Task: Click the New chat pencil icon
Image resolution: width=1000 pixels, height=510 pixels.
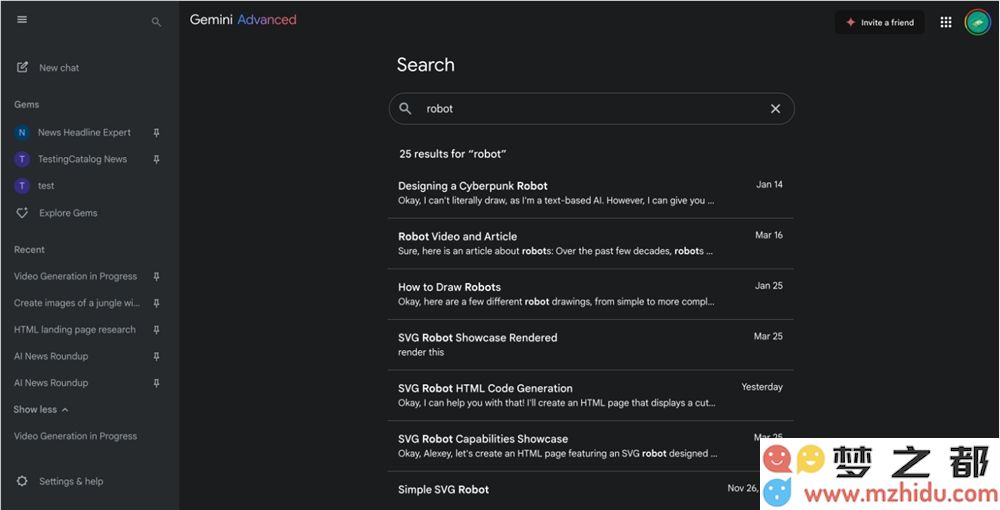Action: [22, 68]
